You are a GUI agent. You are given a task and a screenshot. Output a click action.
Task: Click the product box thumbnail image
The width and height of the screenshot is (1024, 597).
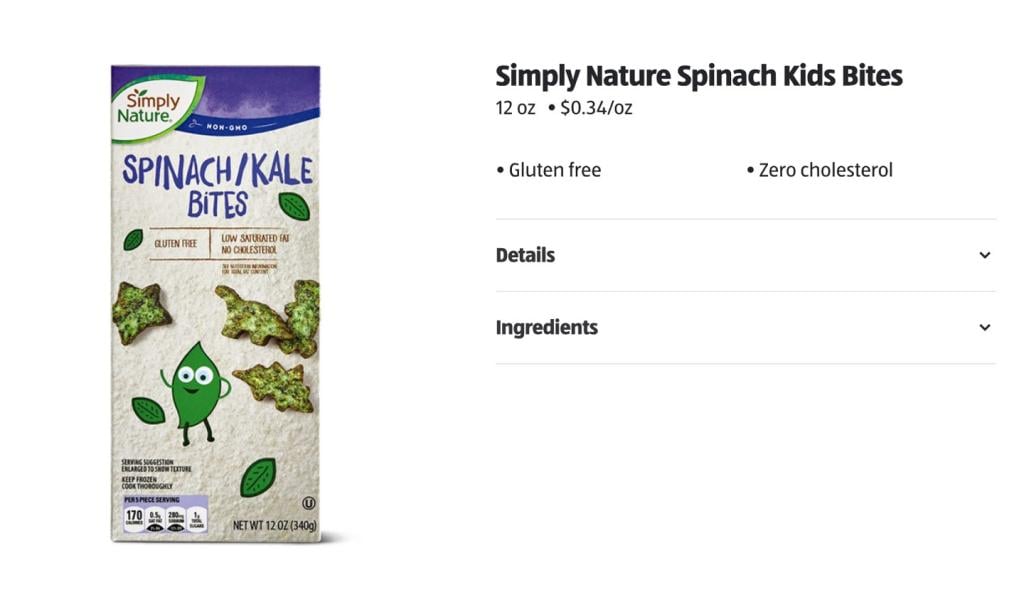point(215,300)
